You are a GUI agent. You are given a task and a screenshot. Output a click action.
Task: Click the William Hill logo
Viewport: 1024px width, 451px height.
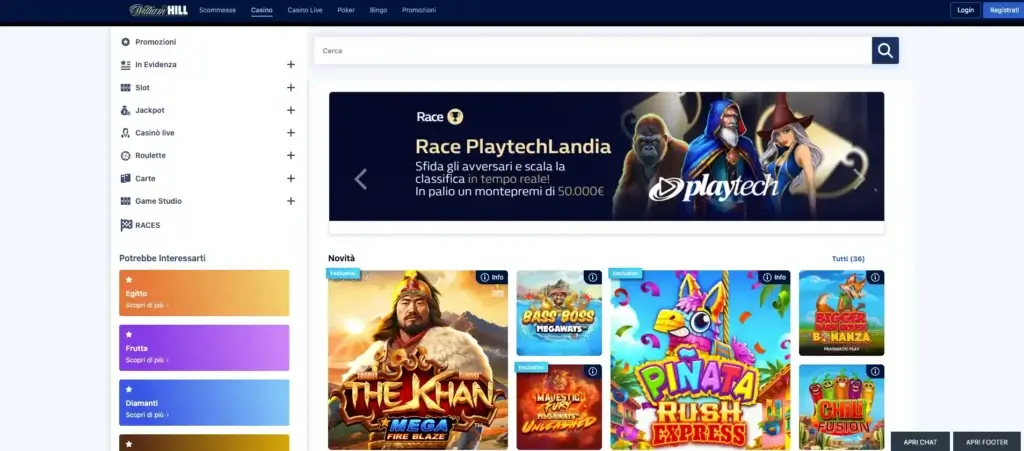pyautogui.click(x=159, y=10)
